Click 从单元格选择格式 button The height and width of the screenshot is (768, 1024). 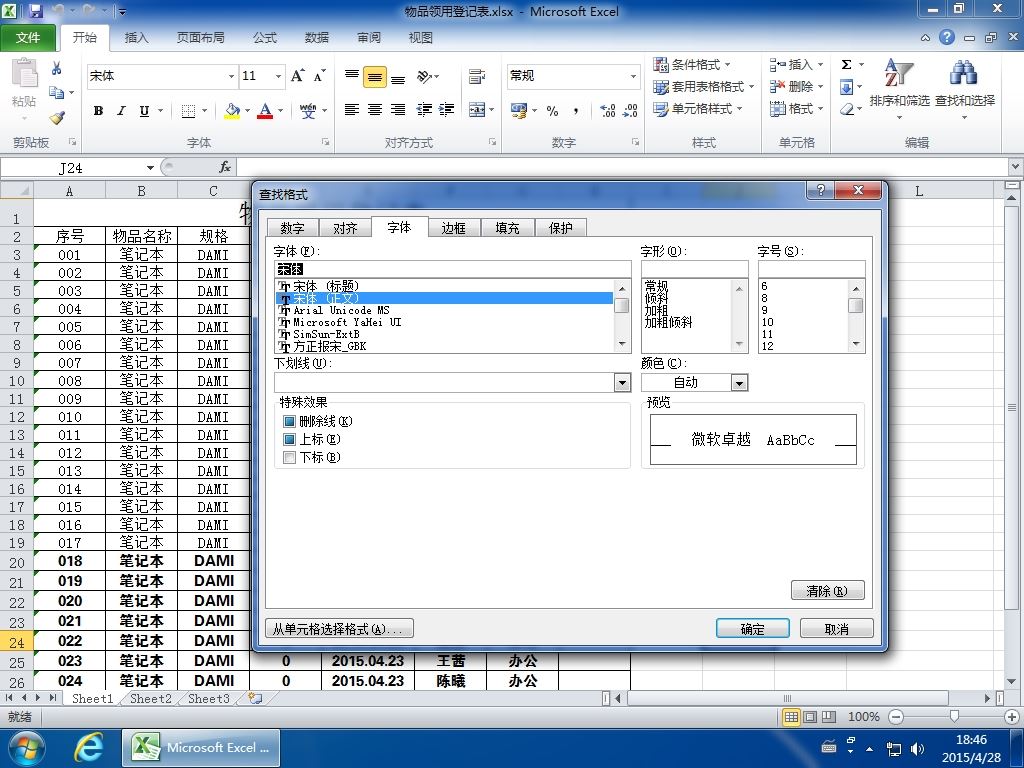340,629
